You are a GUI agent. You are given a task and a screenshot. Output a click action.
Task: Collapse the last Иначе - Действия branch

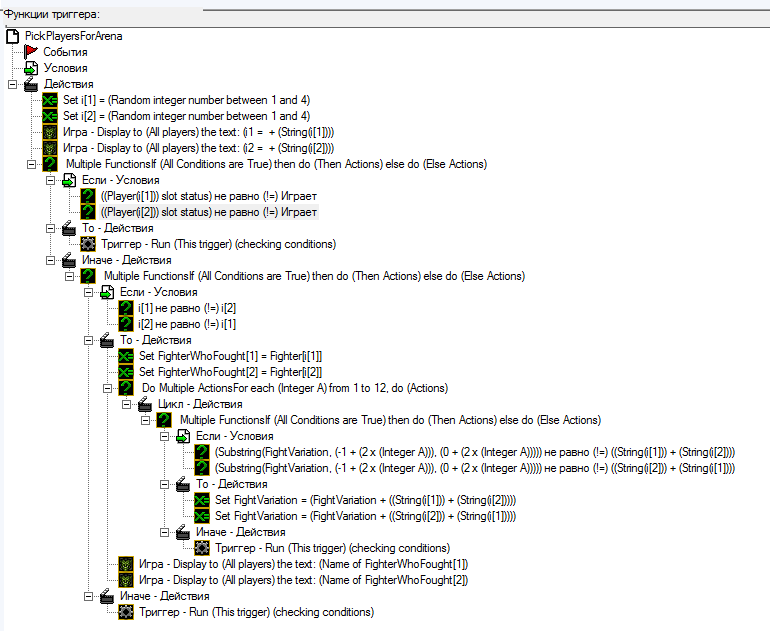(x=88, y=596)
